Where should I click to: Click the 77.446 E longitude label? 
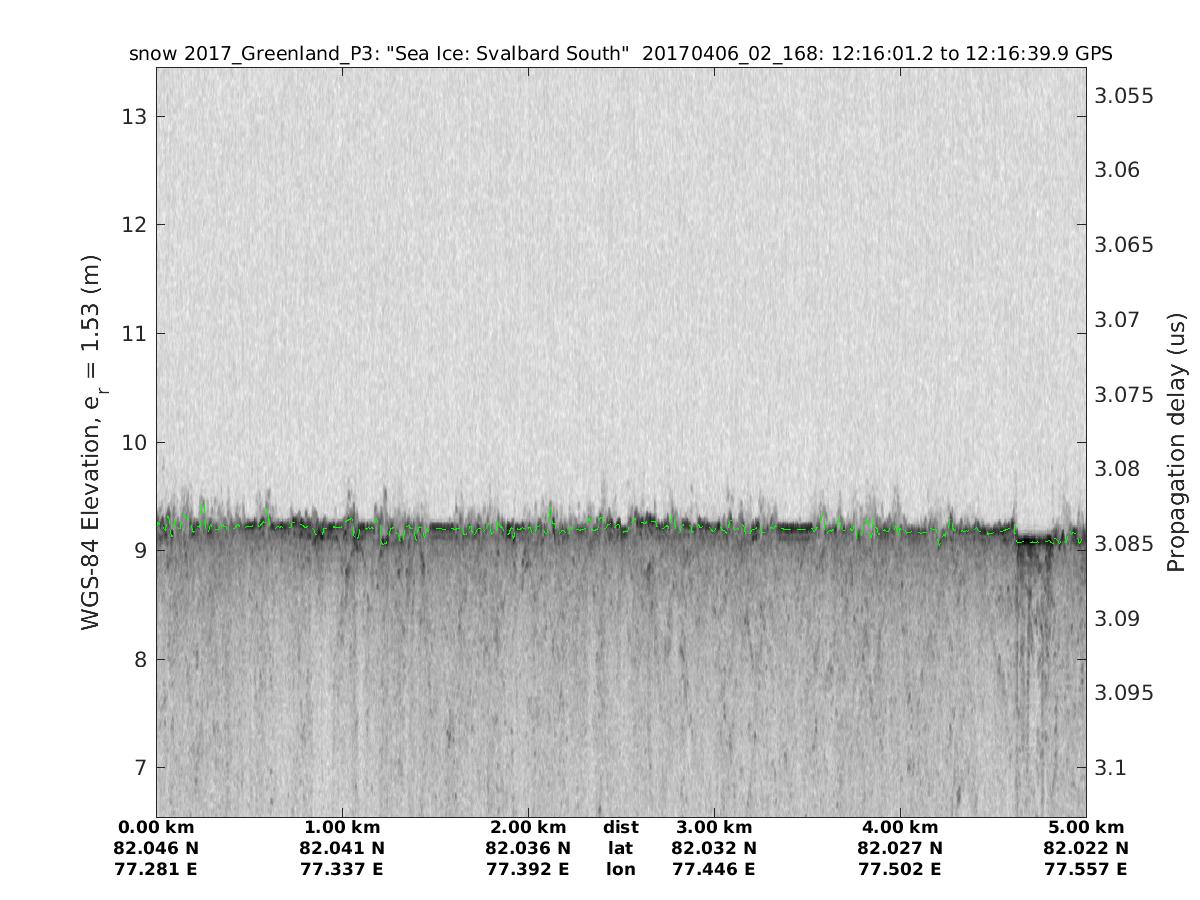tap(714, 869)
